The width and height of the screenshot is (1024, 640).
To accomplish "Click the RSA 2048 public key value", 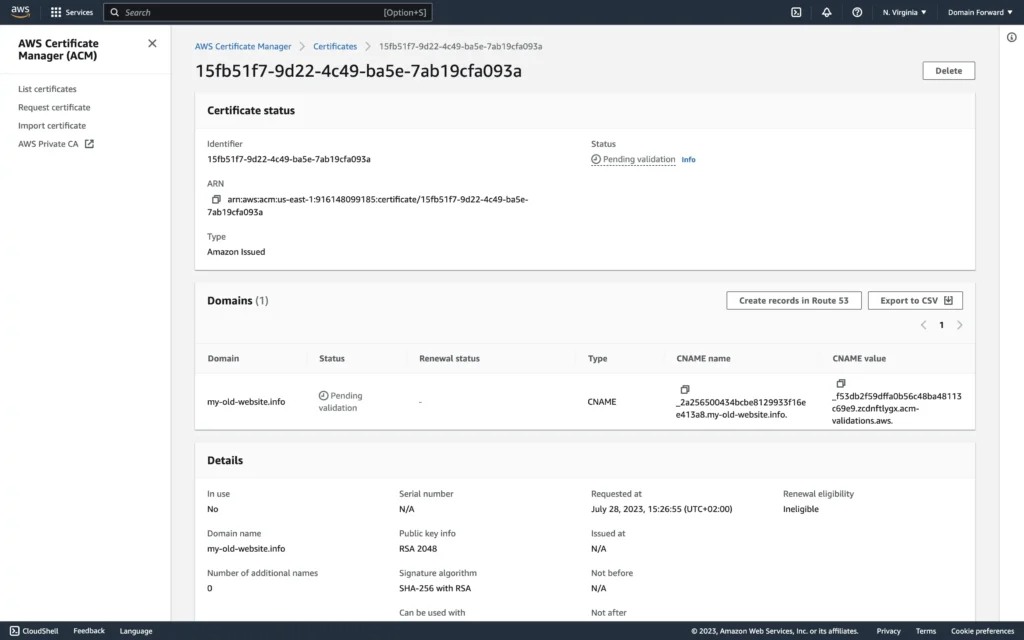I will pos(418,549).
